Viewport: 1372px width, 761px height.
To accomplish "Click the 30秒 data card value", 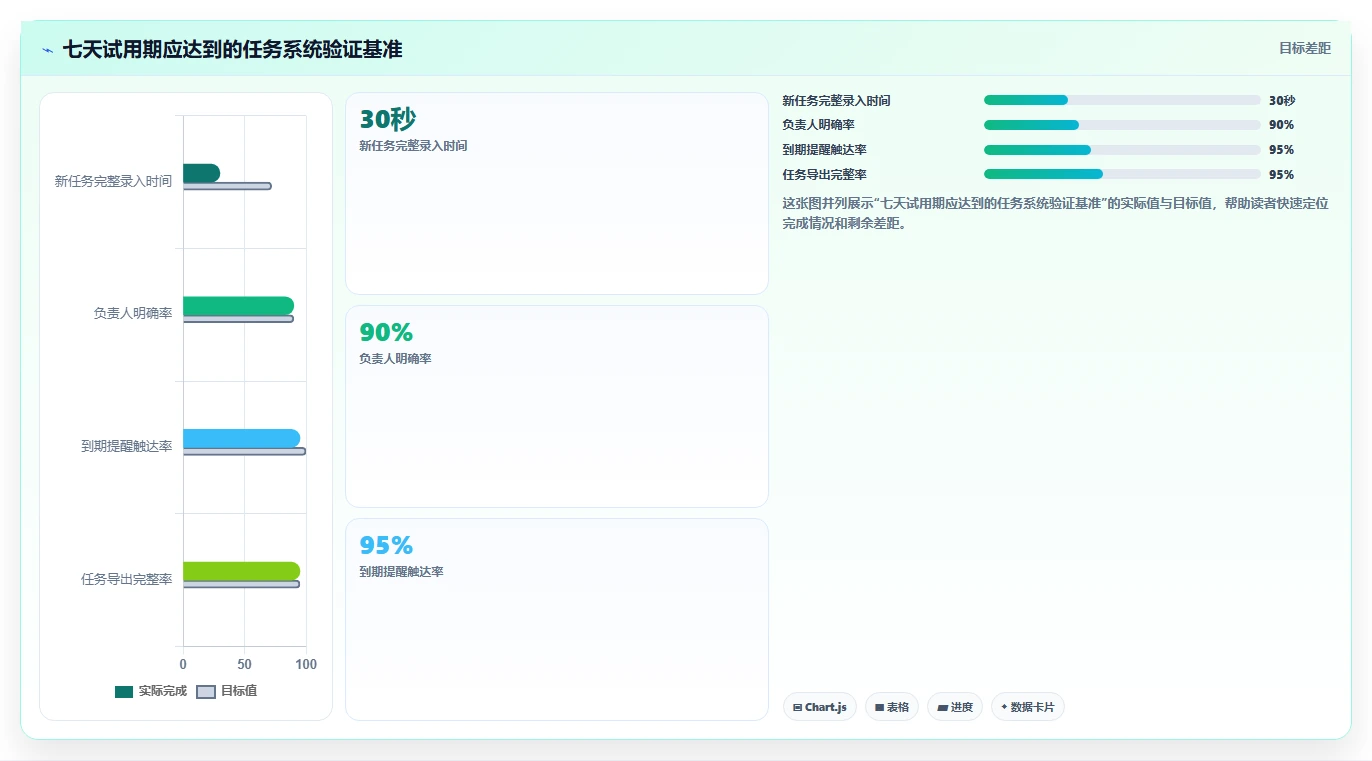I will (388, 119).
